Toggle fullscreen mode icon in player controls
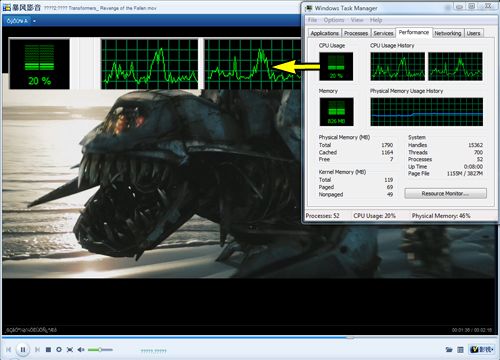The height and width of the screenshot is (360, 500). click(x=70, y=349)
